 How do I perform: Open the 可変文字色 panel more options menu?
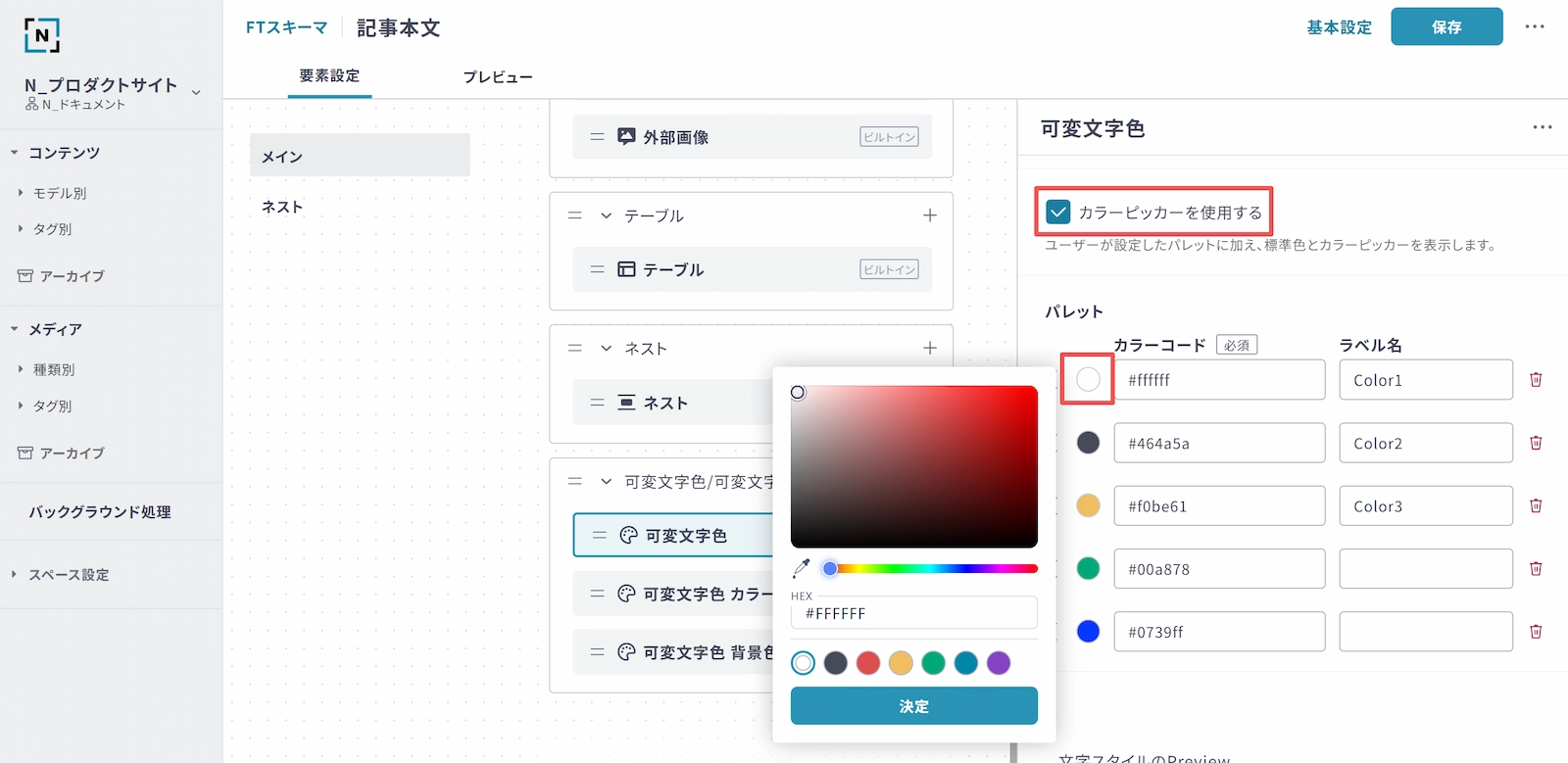[x=1542, y=127]
